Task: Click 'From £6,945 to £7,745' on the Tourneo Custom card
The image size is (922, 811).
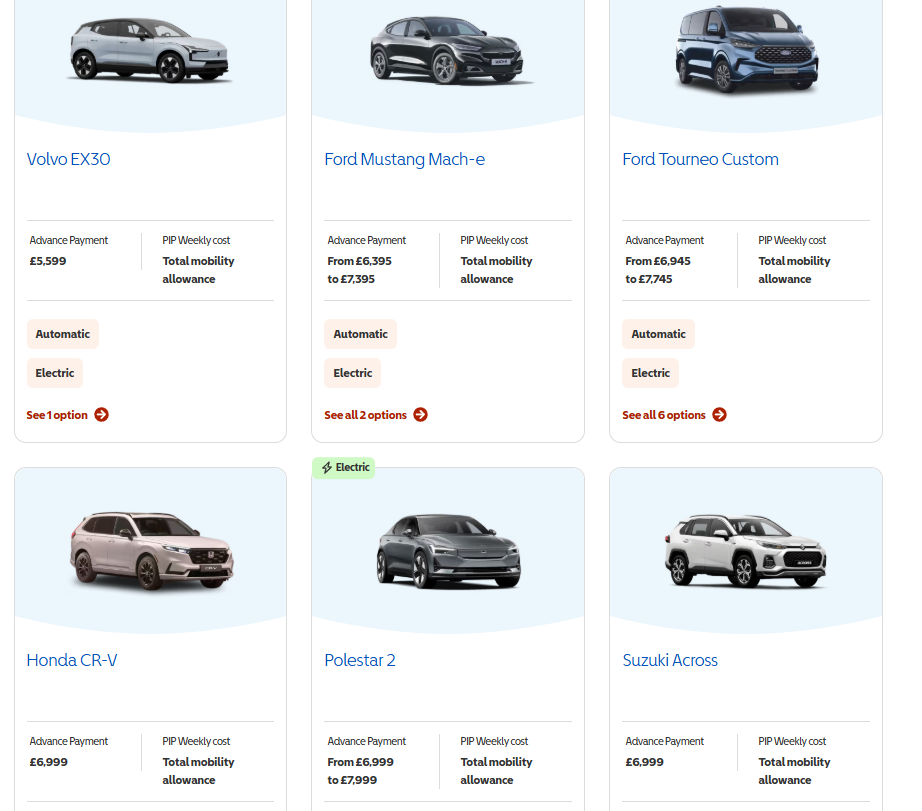Action: click(658, 270)
